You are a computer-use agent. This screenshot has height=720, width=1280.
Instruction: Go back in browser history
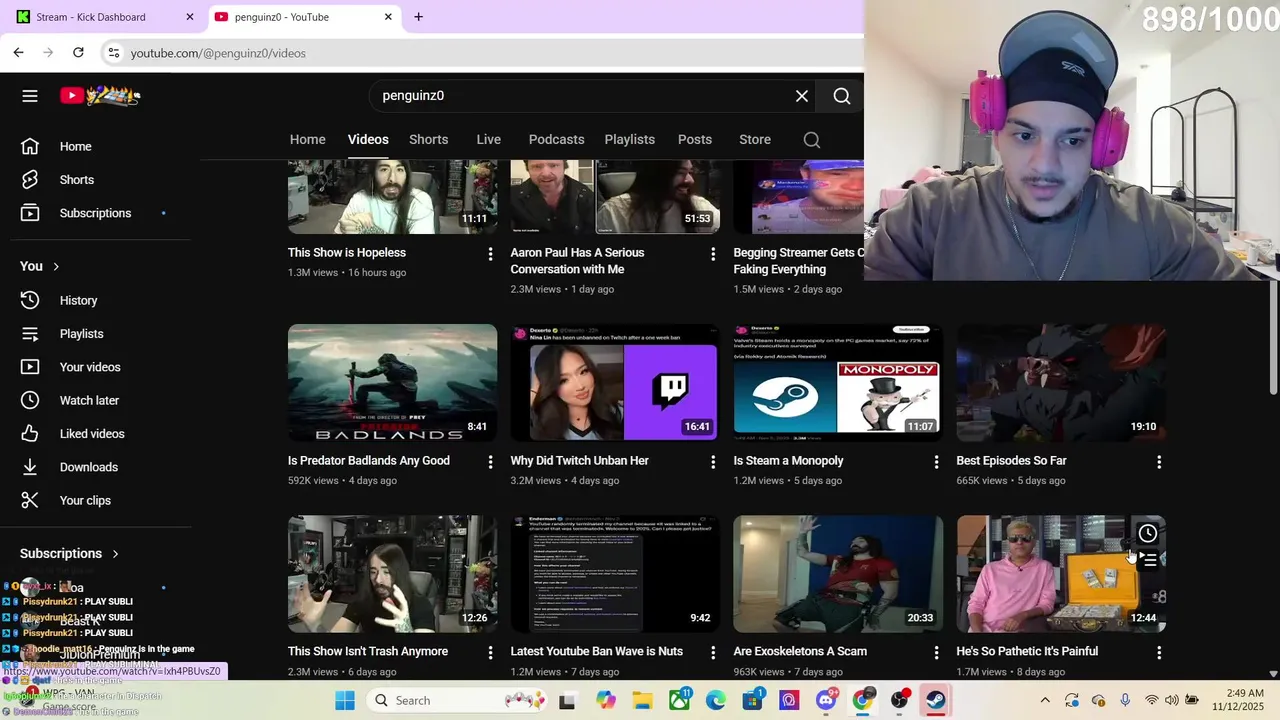pyautogui.click(x=19, y=52)
